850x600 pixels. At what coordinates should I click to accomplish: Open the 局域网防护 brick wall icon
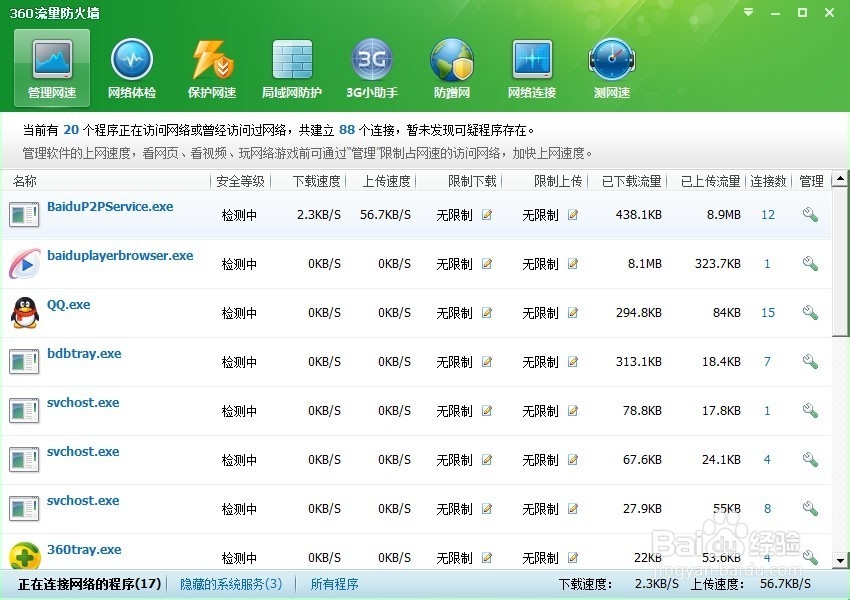tap(292, 68)
